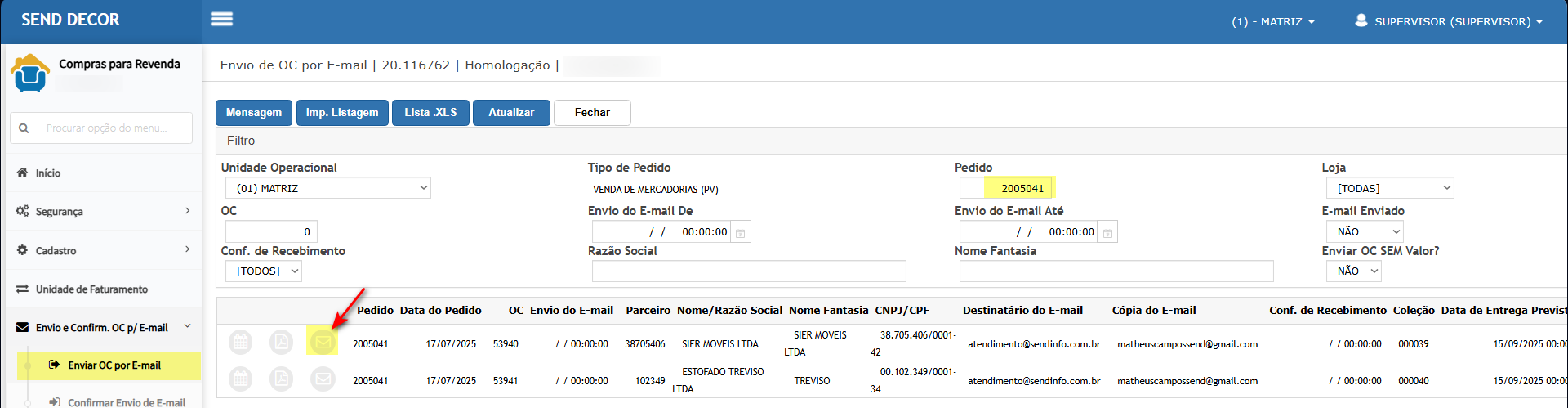
Task: Click SEND DECOR brand title
Action: click(70, 20)
